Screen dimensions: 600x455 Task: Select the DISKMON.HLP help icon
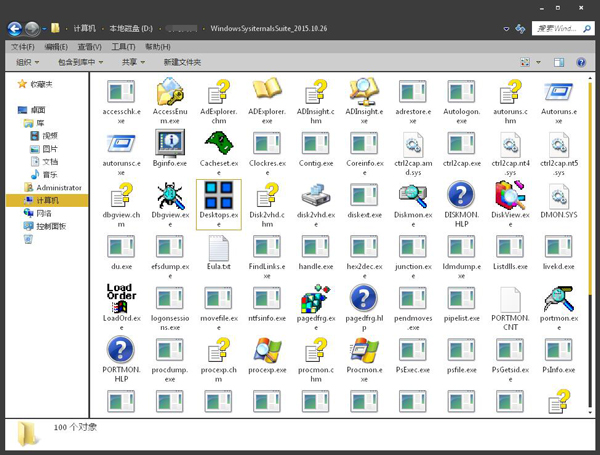coord(461,194)
